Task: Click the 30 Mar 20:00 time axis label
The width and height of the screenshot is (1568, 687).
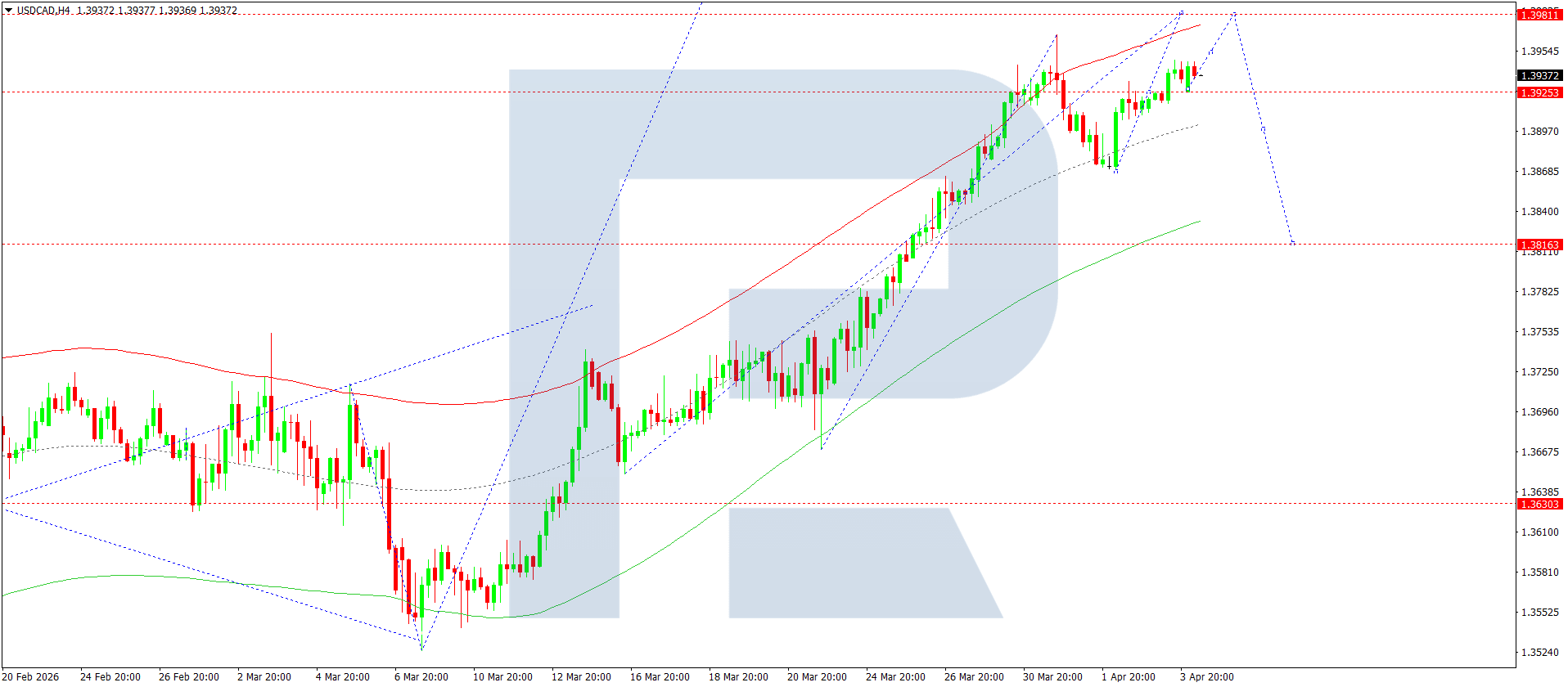Action: coord(1052,676)
